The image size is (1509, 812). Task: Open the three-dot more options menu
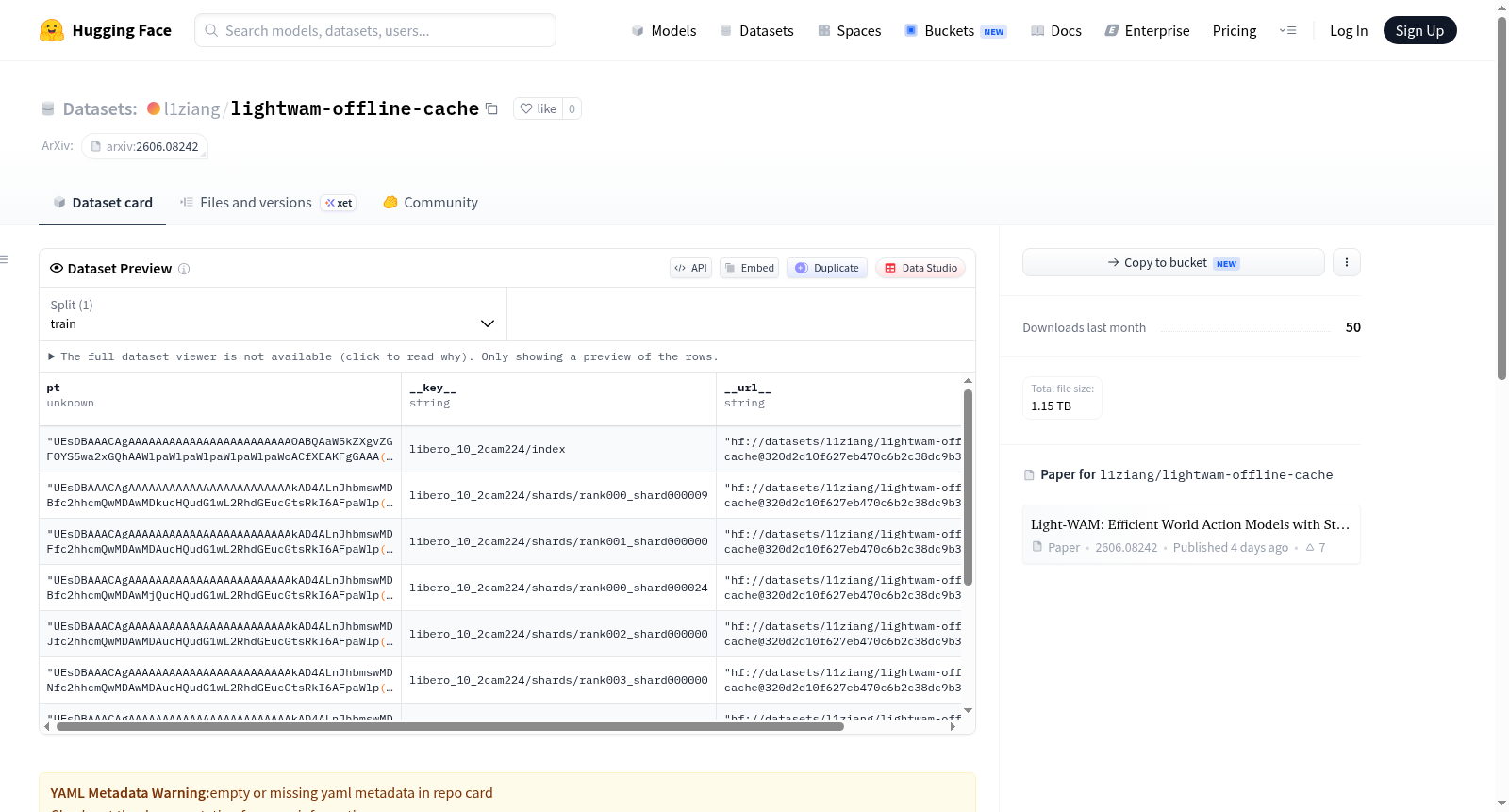pyautogui.click(x=1347, y=262)
